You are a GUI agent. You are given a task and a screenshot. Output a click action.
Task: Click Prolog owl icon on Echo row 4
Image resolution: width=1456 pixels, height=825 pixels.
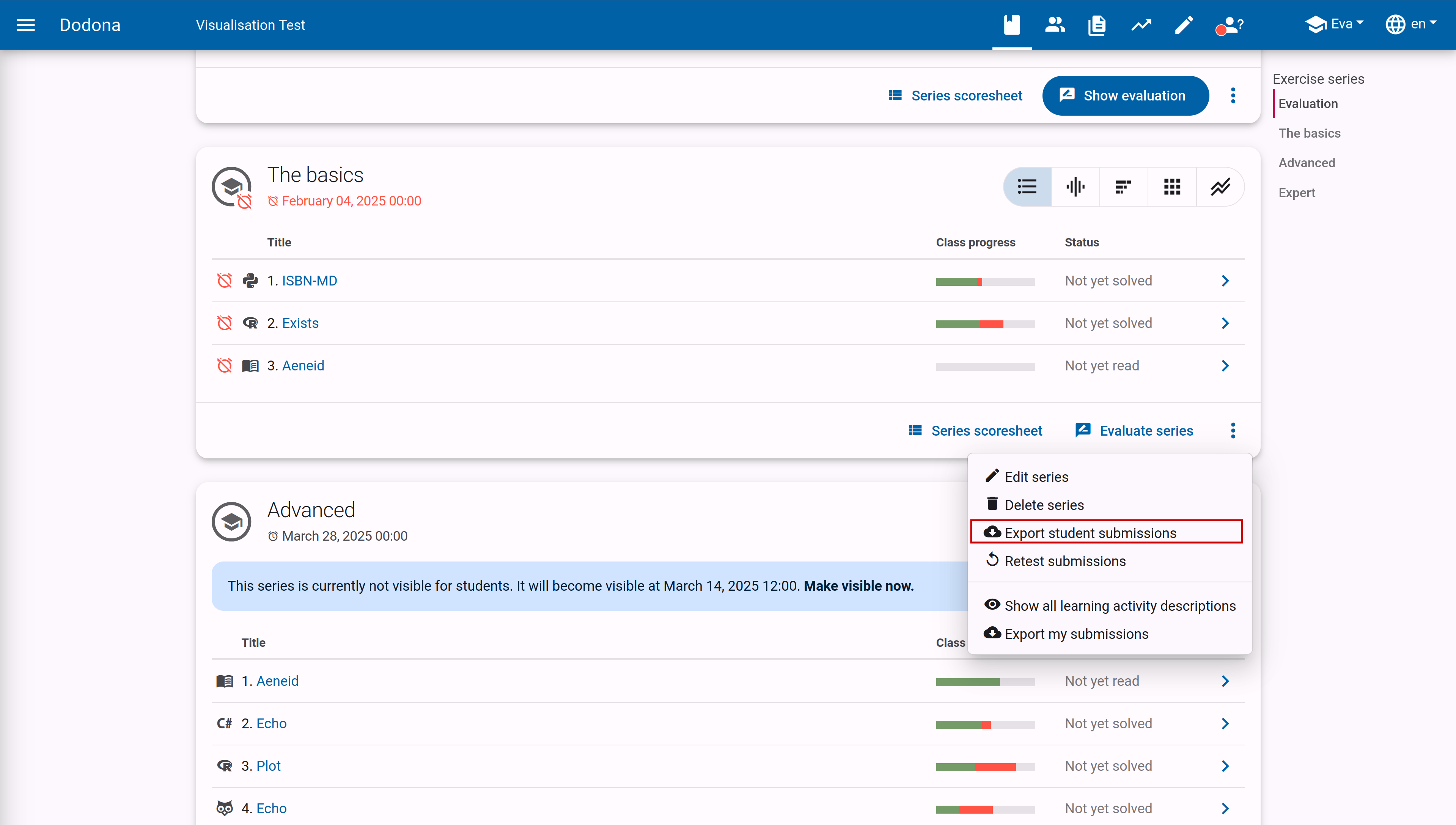tap(225, 809)
